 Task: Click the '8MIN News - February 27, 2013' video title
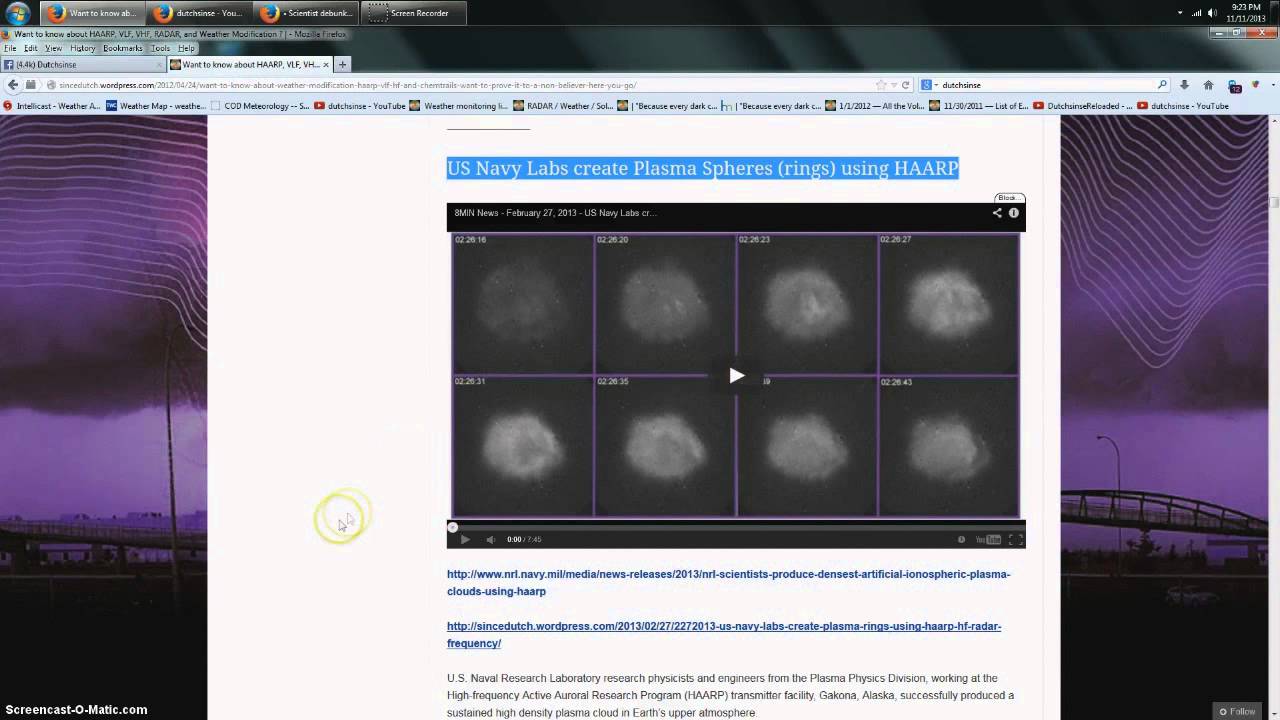[555, 212]
